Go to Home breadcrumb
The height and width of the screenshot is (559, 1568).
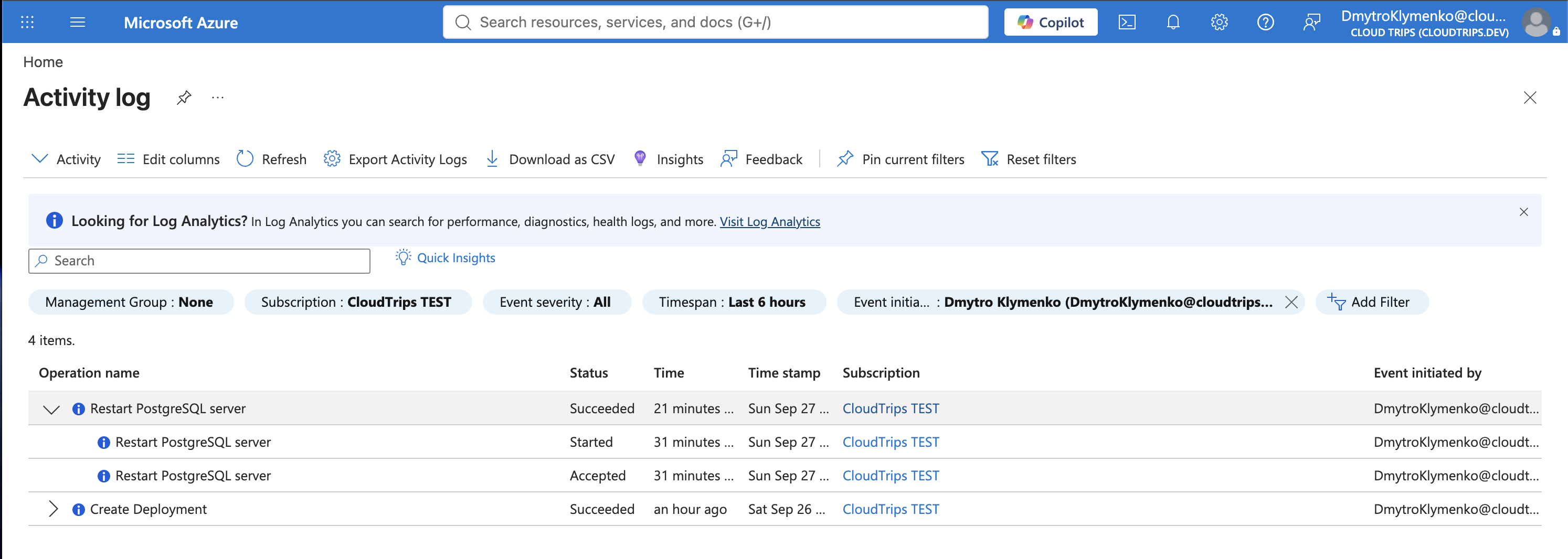pos(43,62)
